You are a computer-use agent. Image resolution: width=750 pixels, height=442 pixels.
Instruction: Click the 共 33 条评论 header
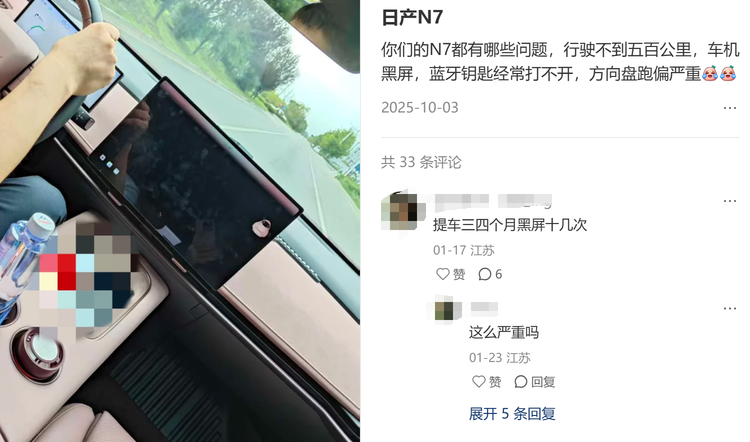pos(421,162)
